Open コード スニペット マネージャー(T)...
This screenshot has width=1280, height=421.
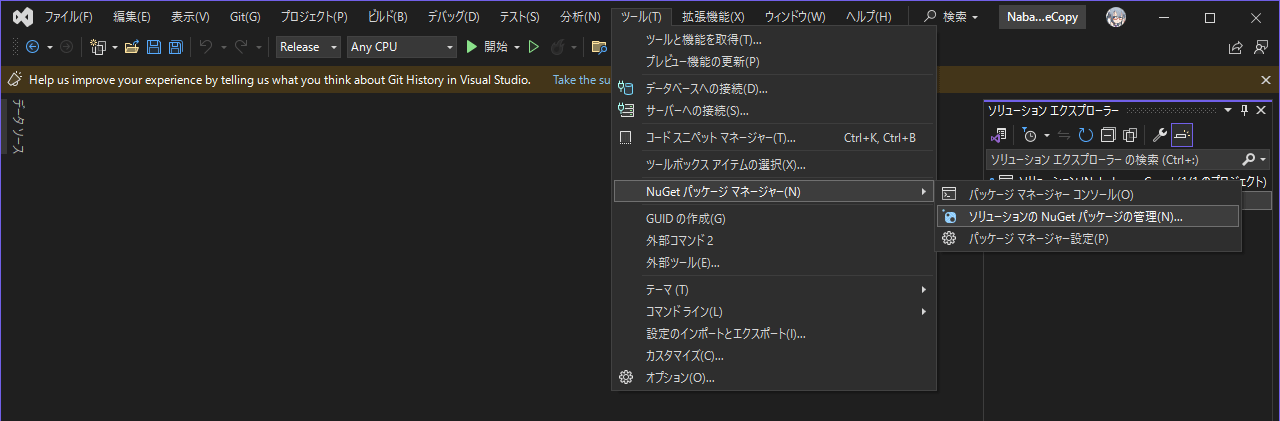(x=774, y=137)
